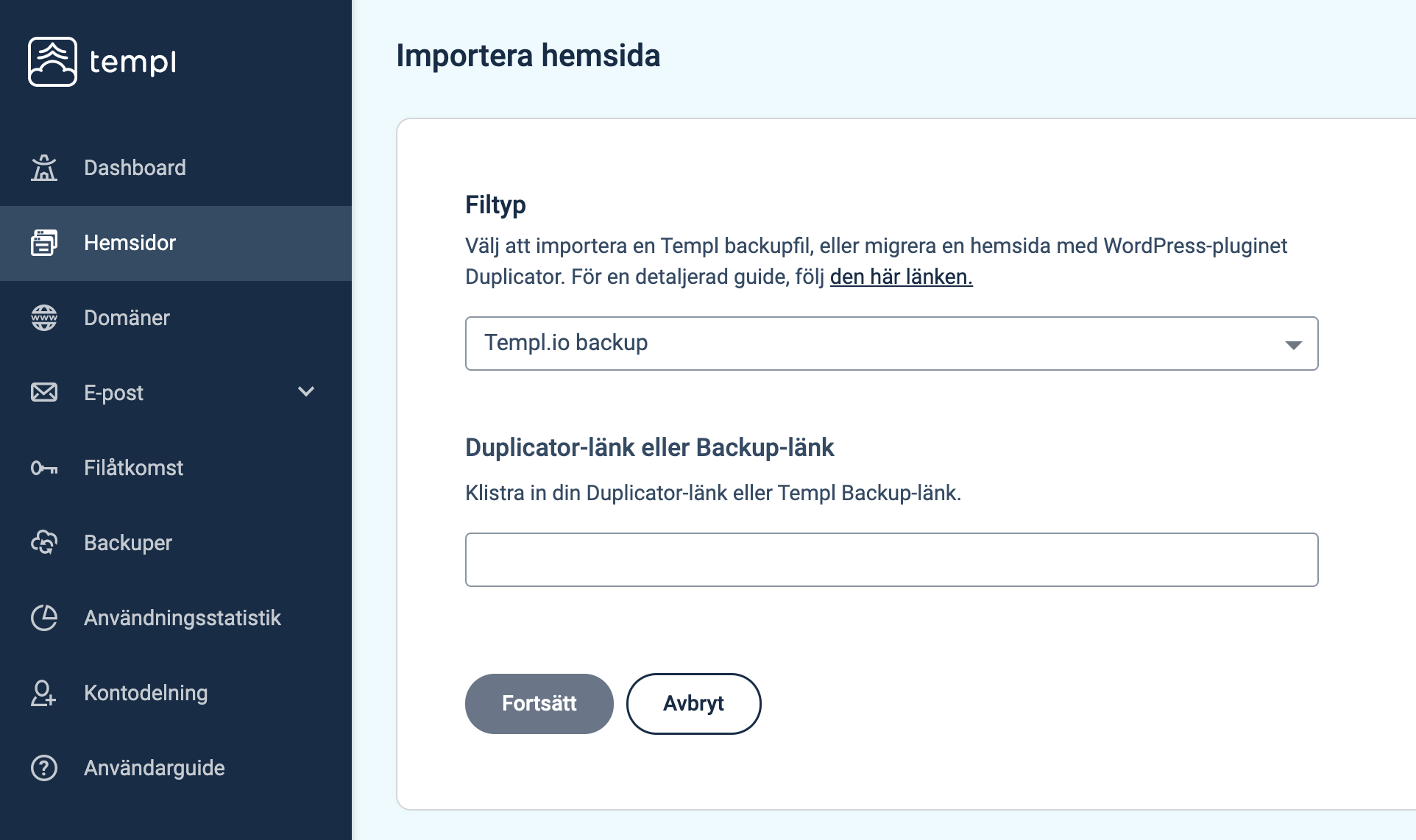Expand the E-post submenu chevron

(x=306, y=392)
